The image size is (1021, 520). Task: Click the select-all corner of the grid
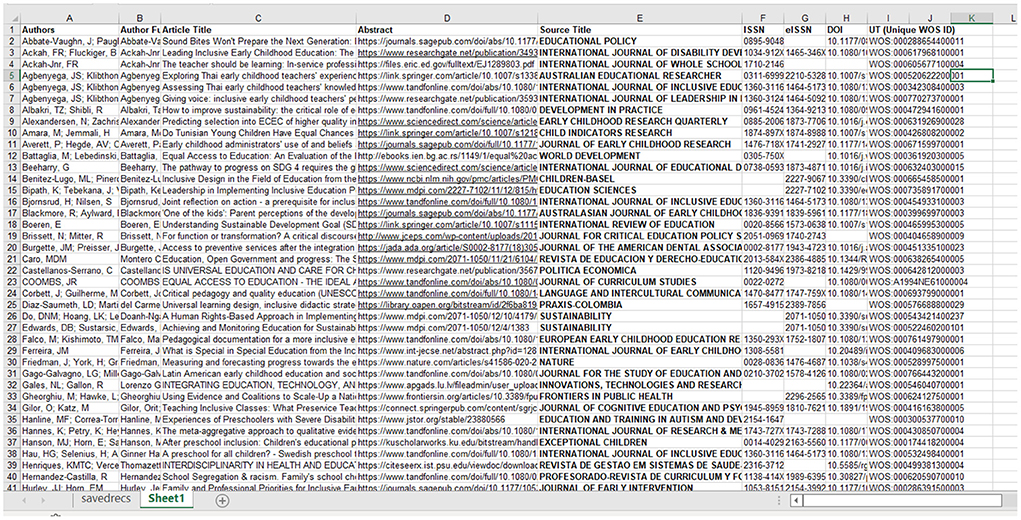pos(10,19)
